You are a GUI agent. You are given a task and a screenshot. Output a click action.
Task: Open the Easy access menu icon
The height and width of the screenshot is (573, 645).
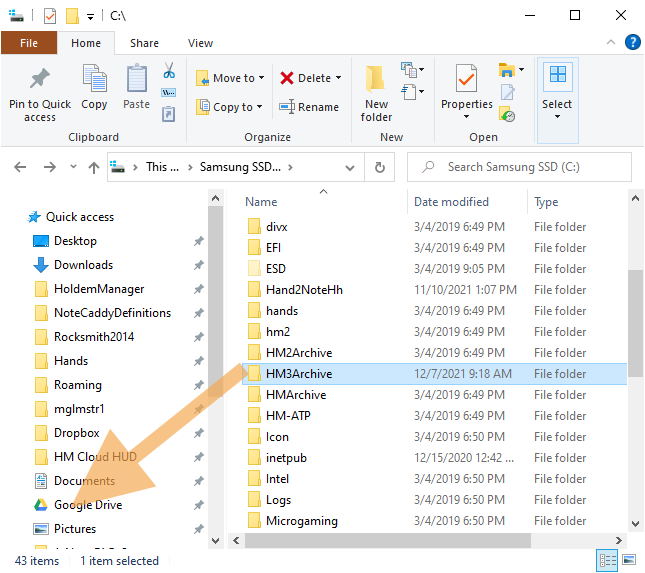point(413,91)
